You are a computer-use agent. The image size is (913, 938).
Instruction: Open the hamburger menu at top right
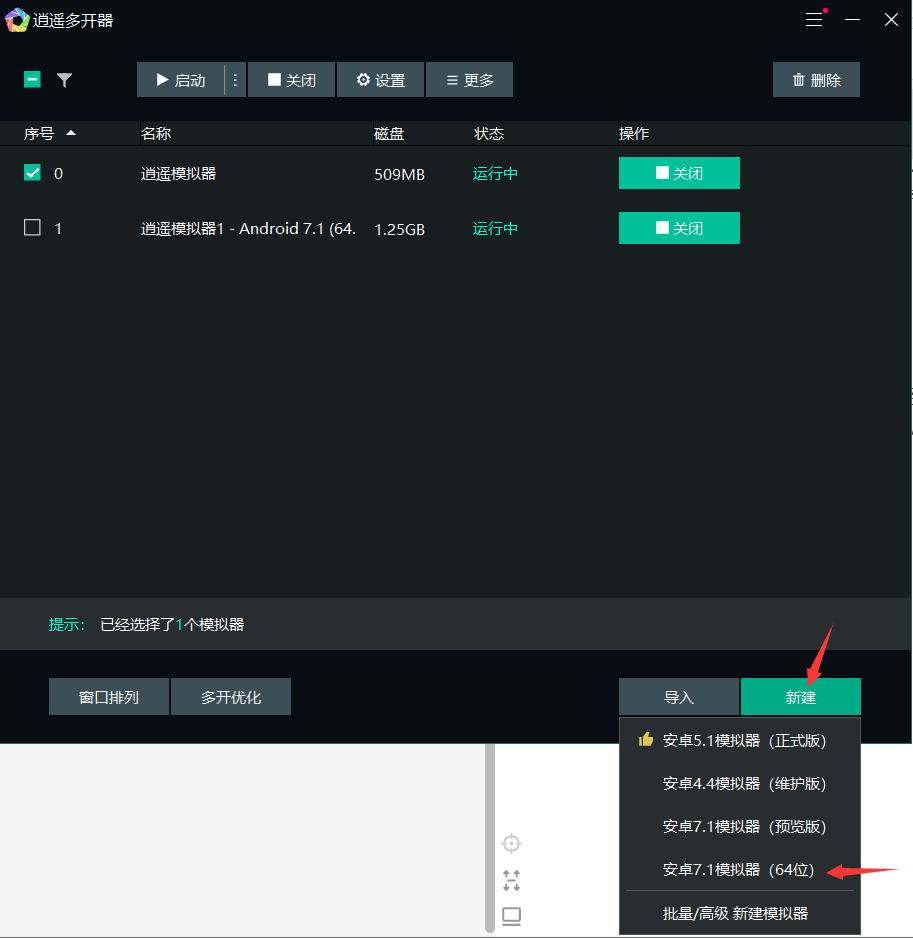(x=814, y=19)
